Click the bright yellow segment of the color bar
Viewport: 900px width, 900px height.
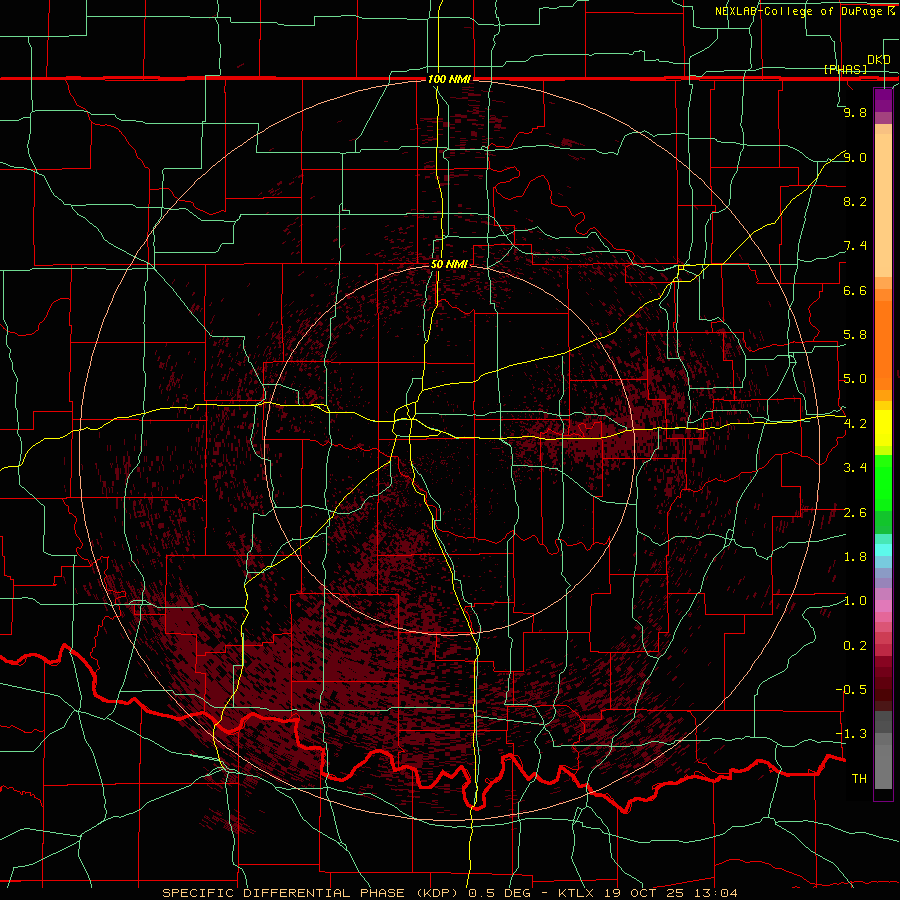[883, 428]
